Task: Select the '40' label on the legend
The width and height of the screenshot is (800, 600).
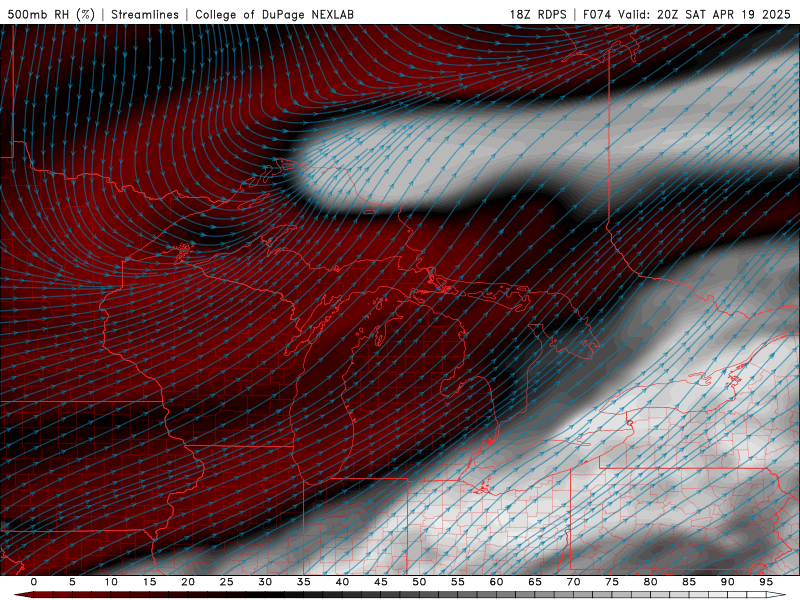Action: tap(342, 582)
